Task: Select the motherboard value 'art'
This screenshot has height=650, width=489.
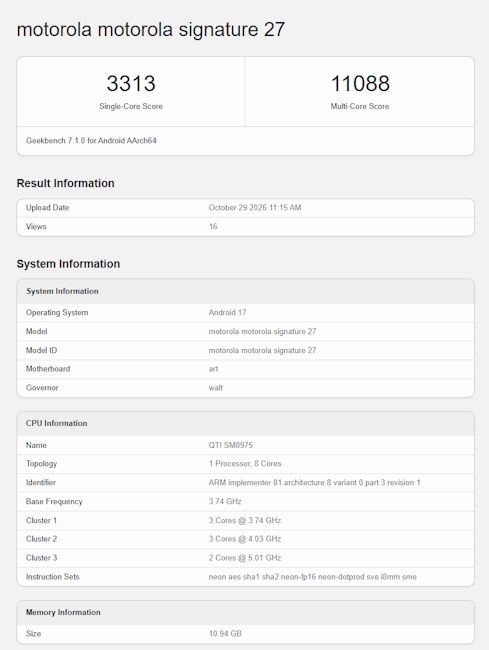Action: click(213, 369)
